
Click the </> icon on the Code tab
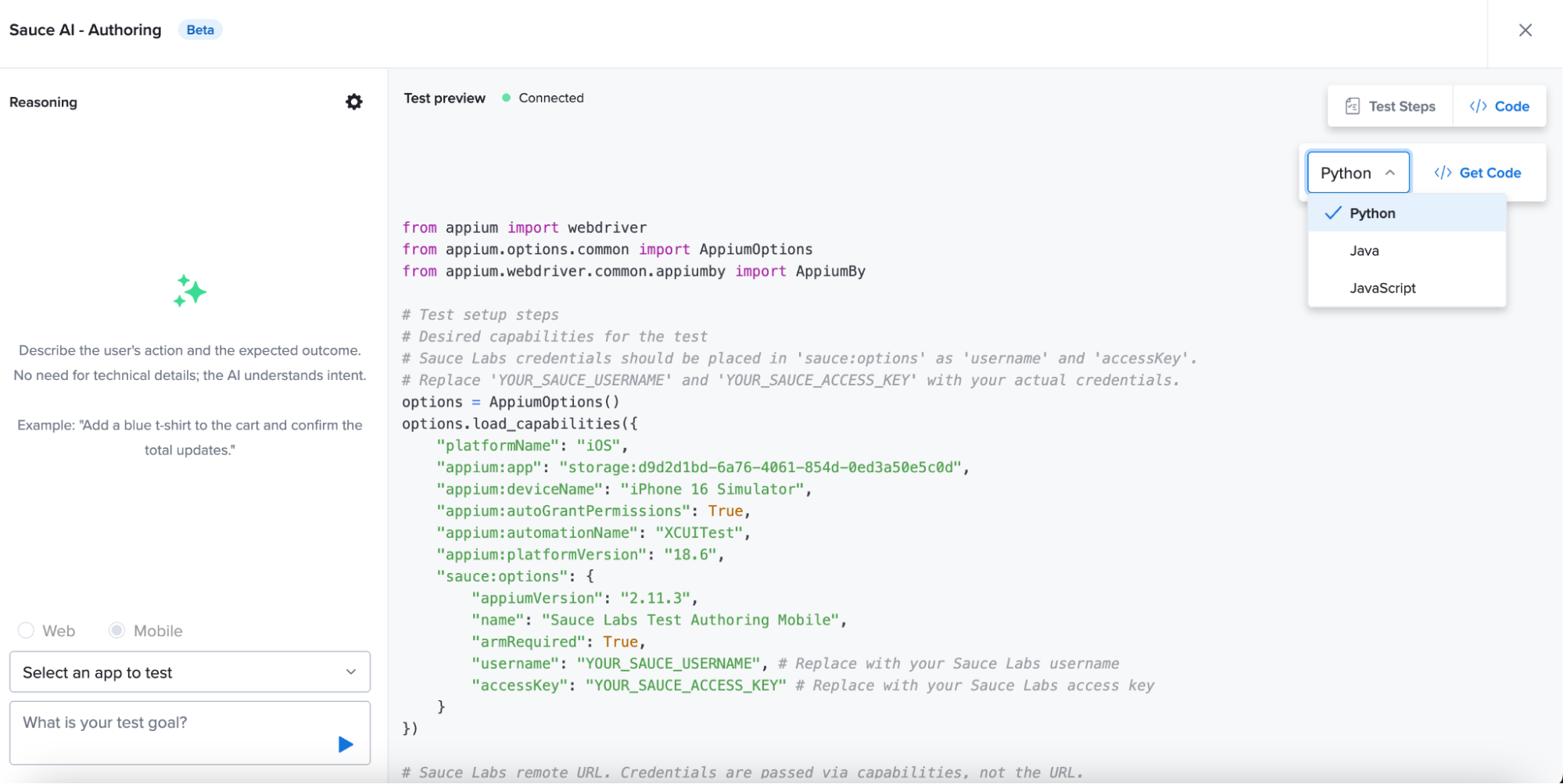pos(1478,106)
